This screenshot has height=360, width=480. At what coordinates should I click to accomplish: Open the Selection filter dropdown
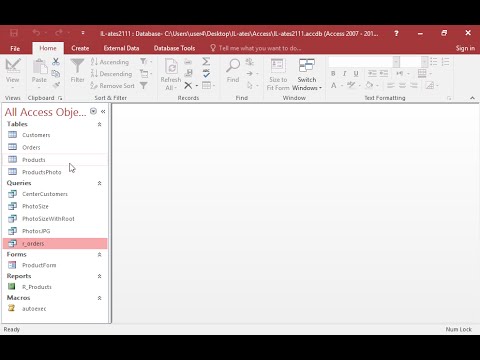tap(146, 62)
